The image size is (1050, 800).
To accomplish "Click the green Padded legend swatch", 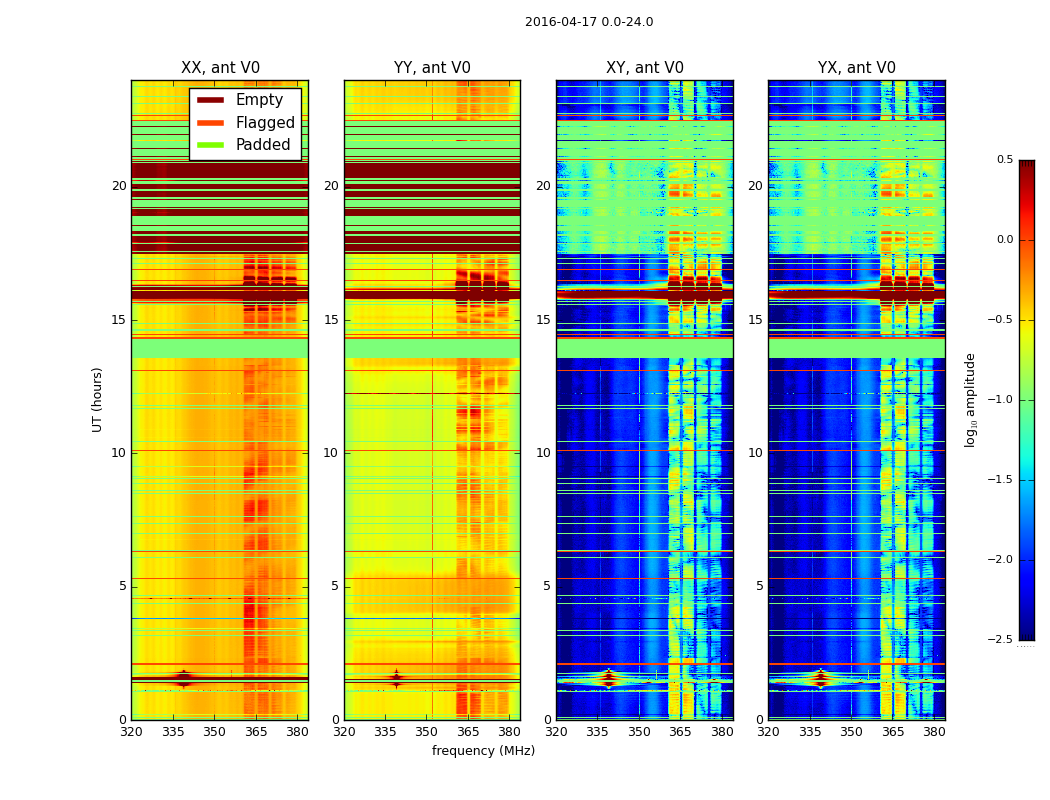I will (210, 145).
